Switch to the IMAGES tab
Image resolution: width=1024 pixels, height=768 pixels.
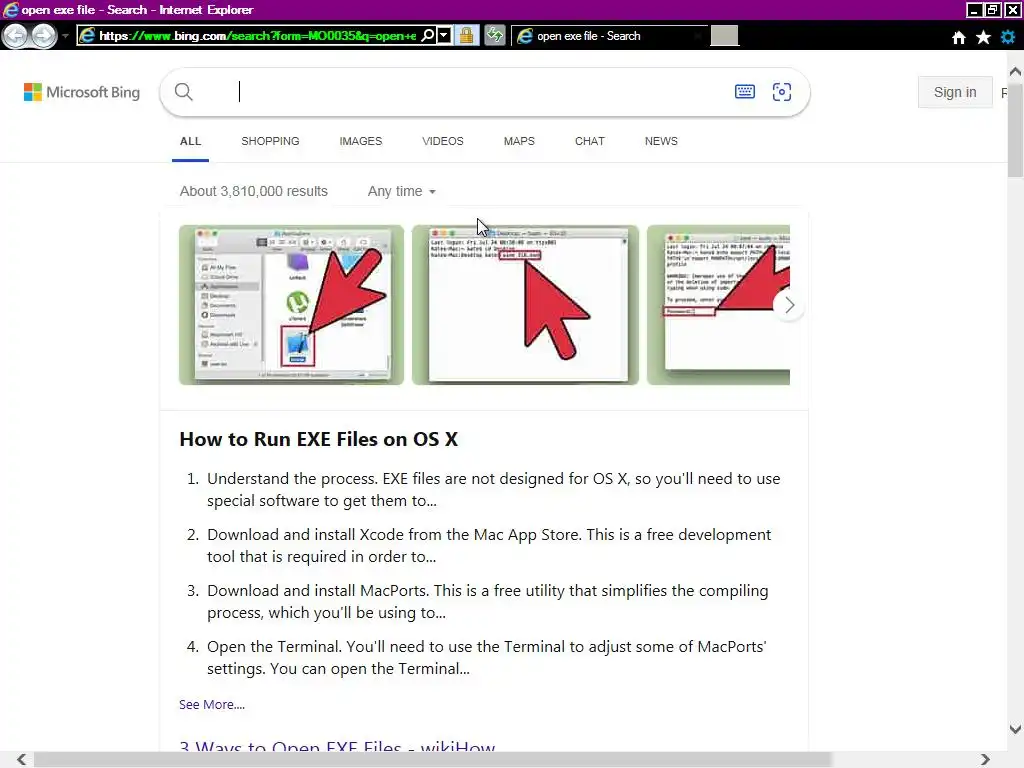pos(360,141)
